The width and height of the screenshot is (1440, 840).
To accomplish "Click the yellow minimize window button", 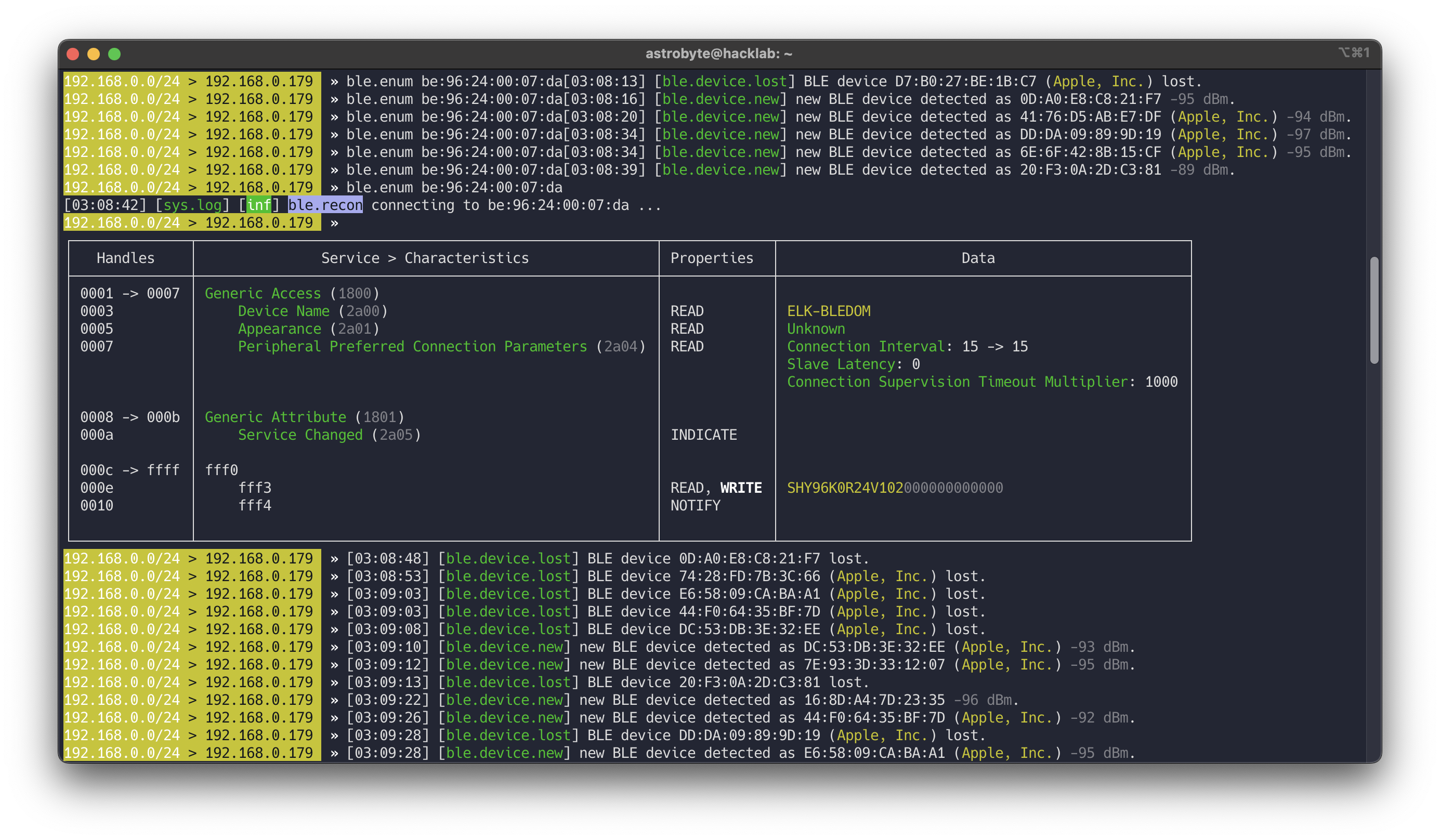I will click(94, 54).
